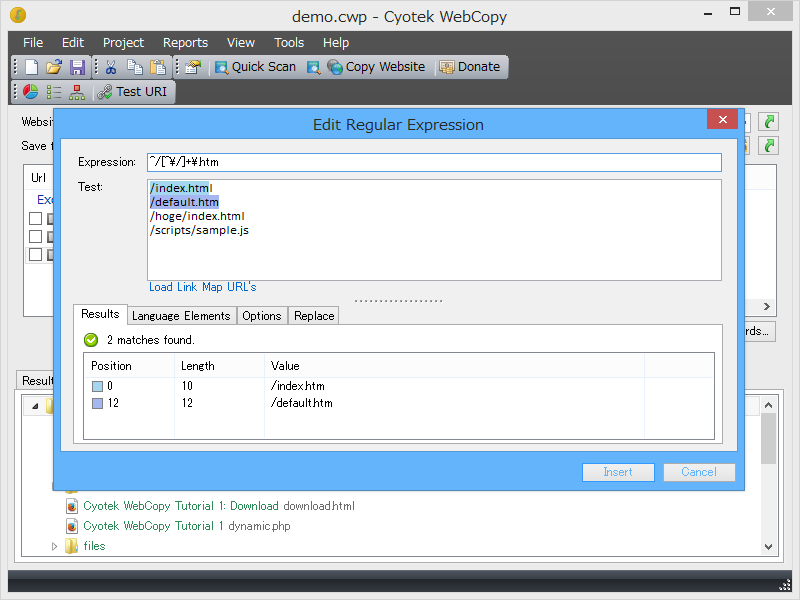Toggle the second checkbox in the Url list
Viewport: 800px width, 600px height.
pyautogui.click(x=35, y=237)
